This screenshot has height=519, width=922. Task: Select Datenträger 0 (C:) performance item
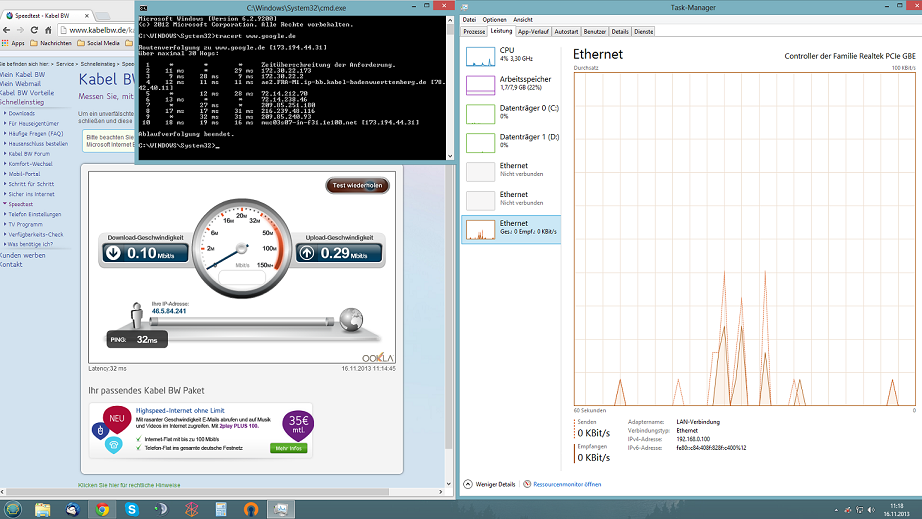click(x=511, y=113)
